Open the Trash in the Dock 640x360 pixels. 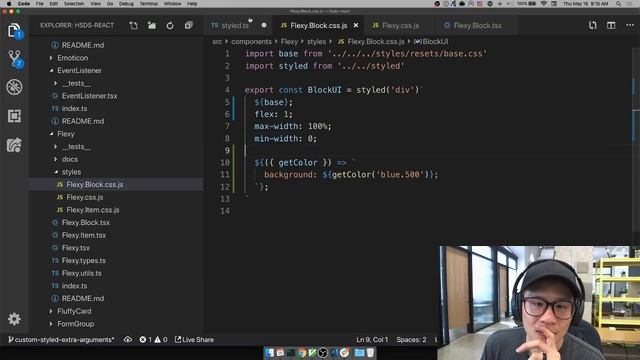[x=370, y=353]
